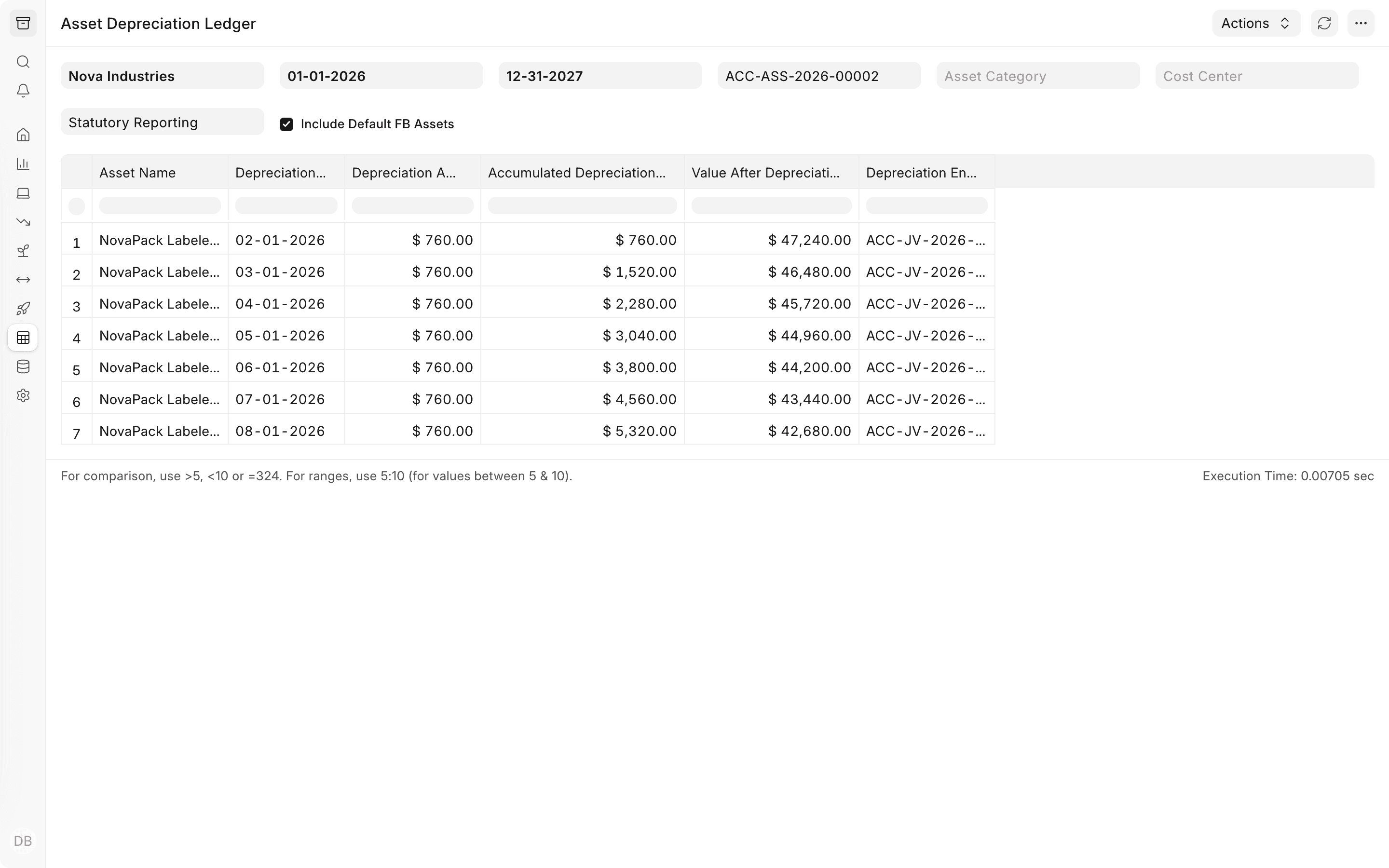Open the journal entry link in row 1
Image resolution: width=1389 pixels, height=868 pixels.
pos(926,240)
